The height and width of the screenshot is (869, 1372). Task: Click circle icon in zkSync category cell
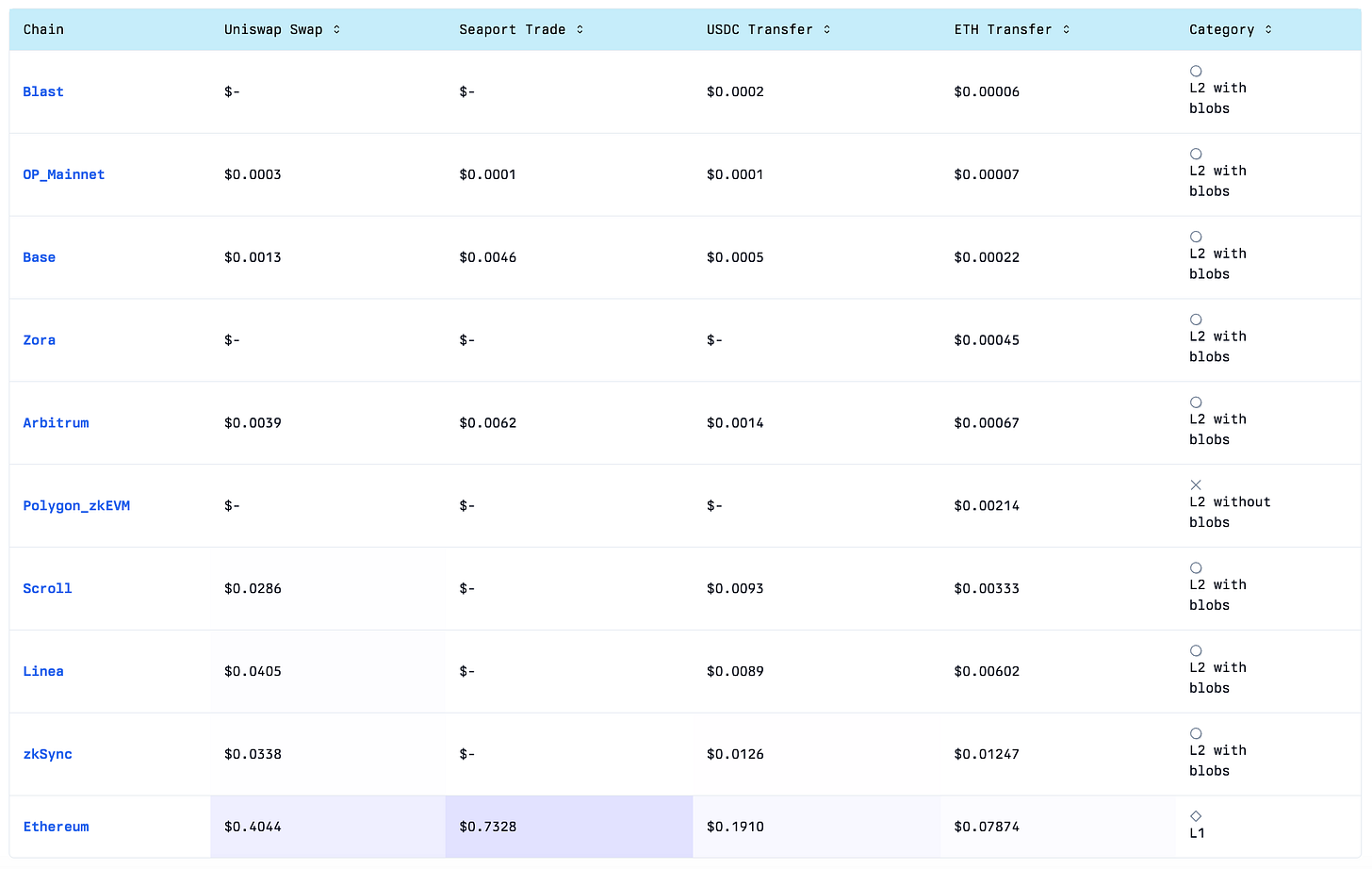pyautogui.click(x=1196, y=734)
